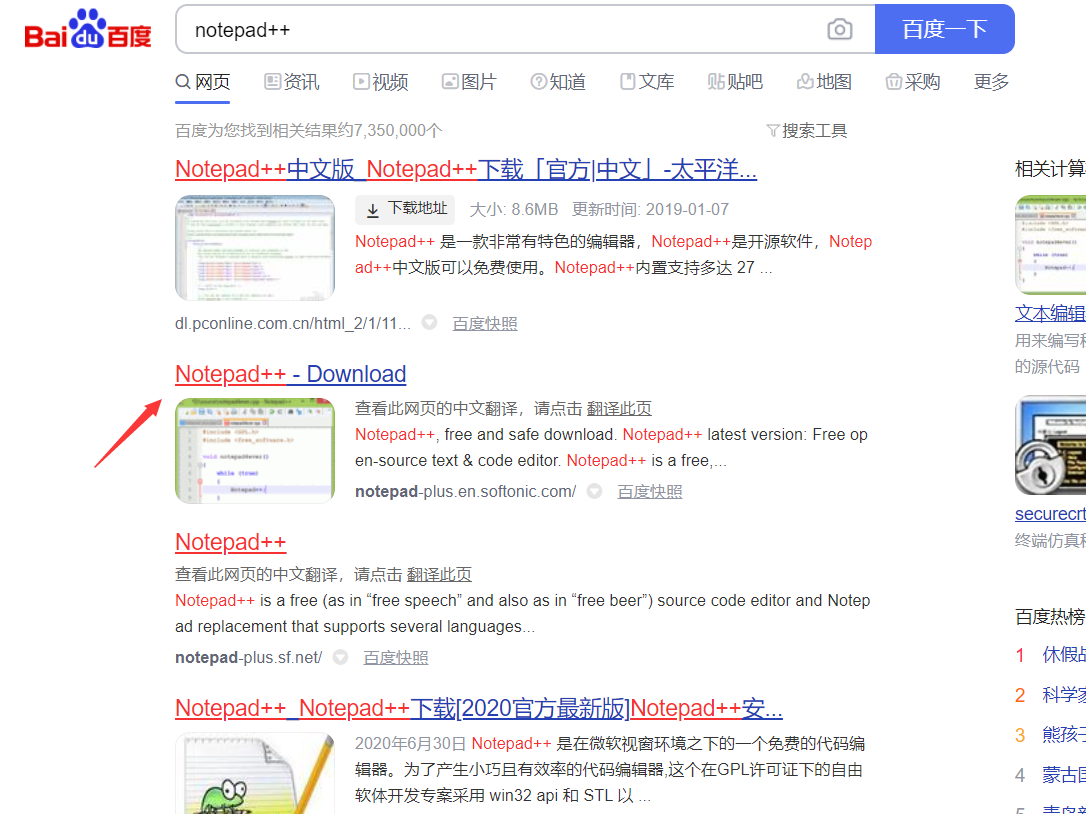Image resolution: width=1086 pixels, height=814 pixels.
Task: Click the Notepad++ frog logo thumbnail
Action: point(255,773)
